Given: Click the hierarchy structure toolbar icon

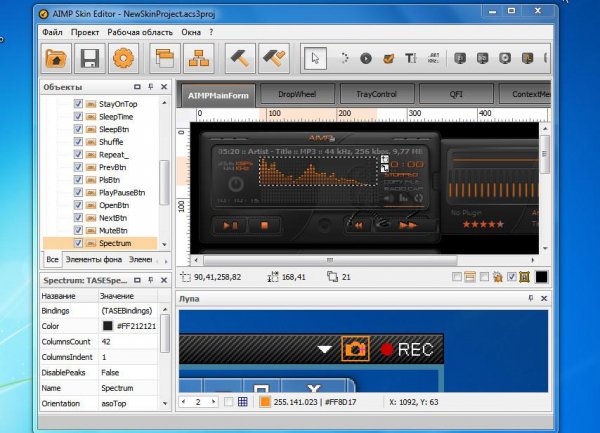Looking at the screenshot, I should (x=199, y=59).
